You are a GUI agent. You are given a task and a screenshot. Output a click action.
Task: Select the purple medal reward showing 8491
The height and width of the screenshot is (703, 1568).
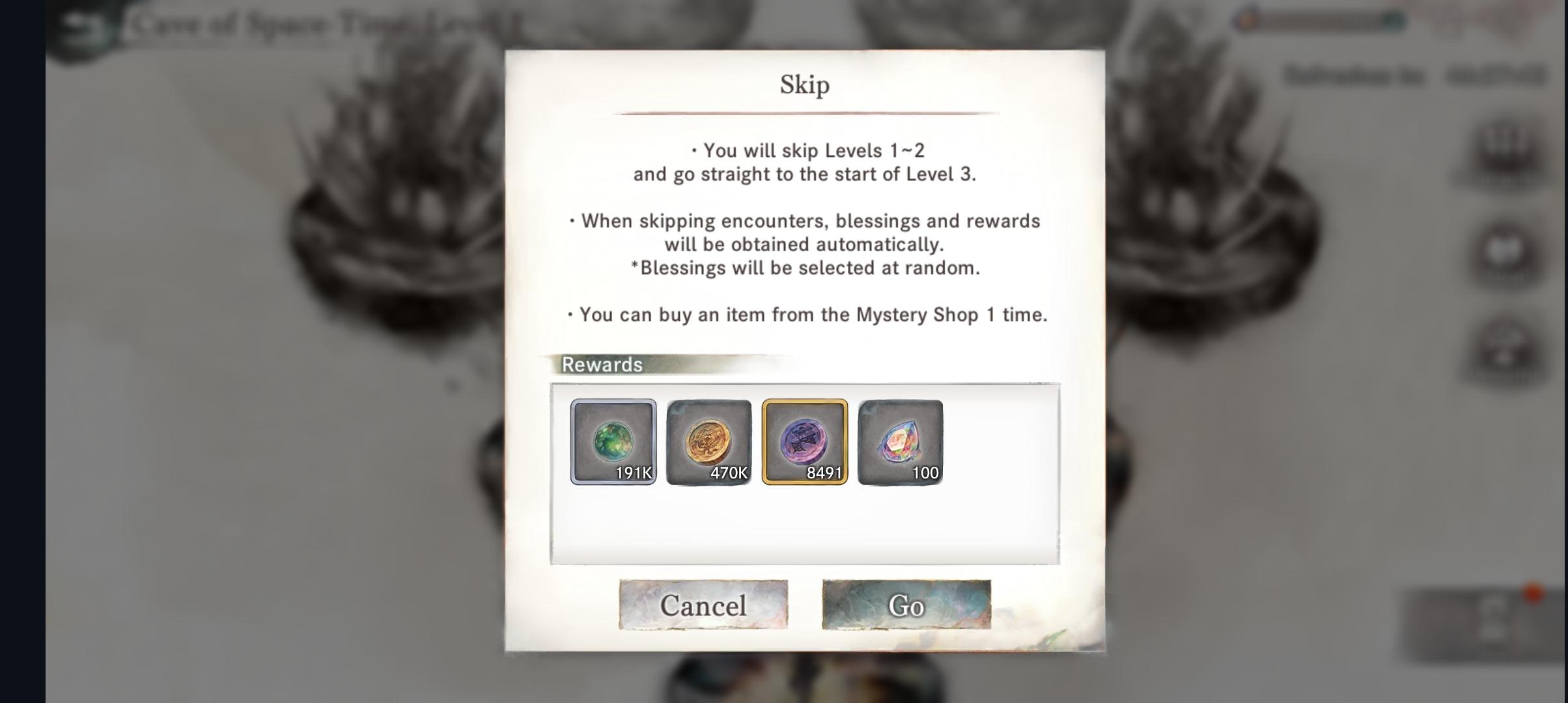(x=805, y=442)
